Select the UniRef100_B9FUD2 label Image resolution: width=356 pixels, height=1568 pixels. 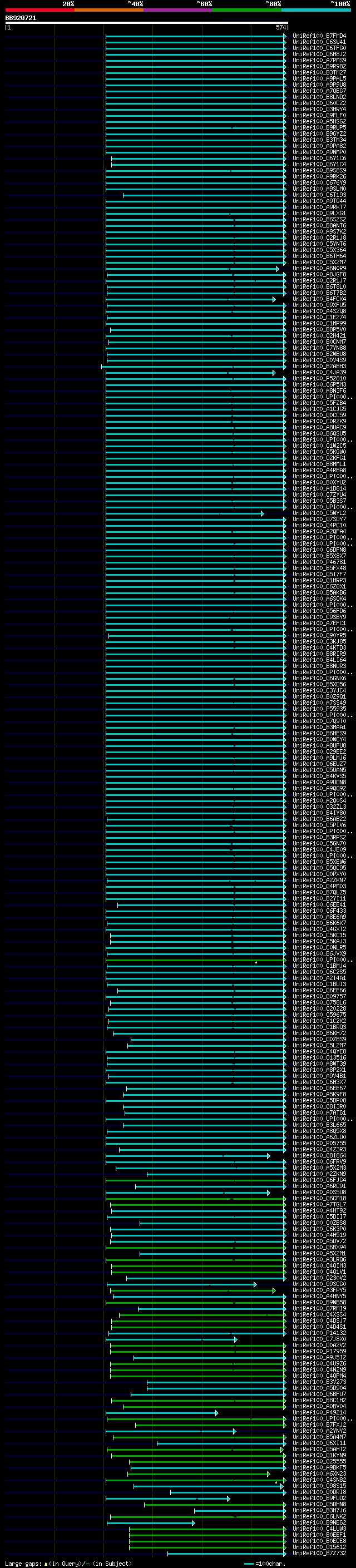[x=319, y=1498]
